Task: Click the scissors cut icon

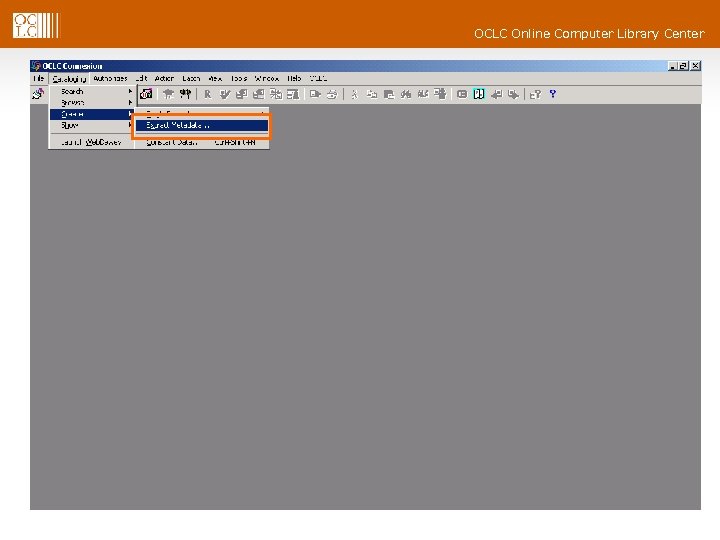Action: point(354,94)
